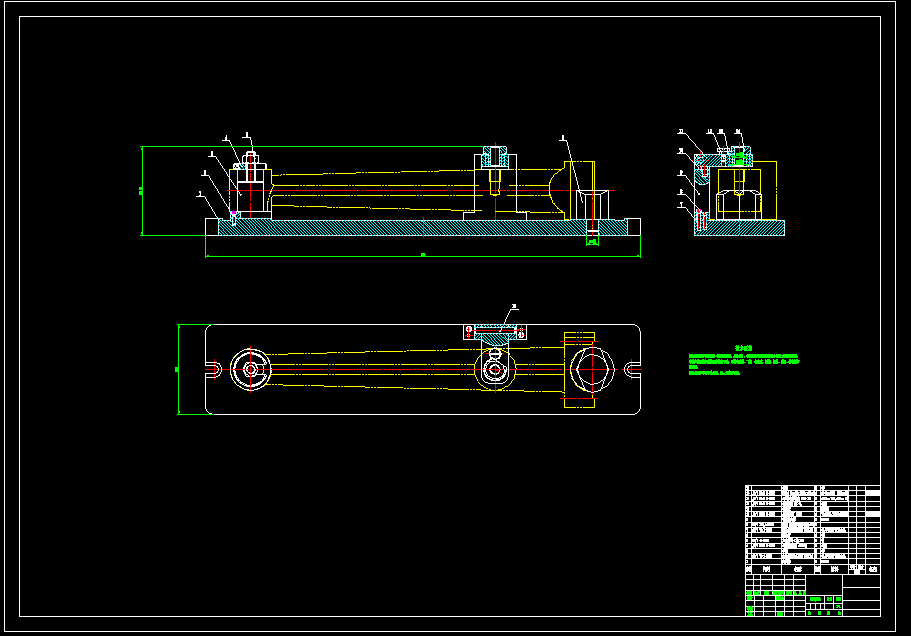Select the center cam circle in plan view
The height and width of the screenshot is (636, 911).
click(495, 369)
